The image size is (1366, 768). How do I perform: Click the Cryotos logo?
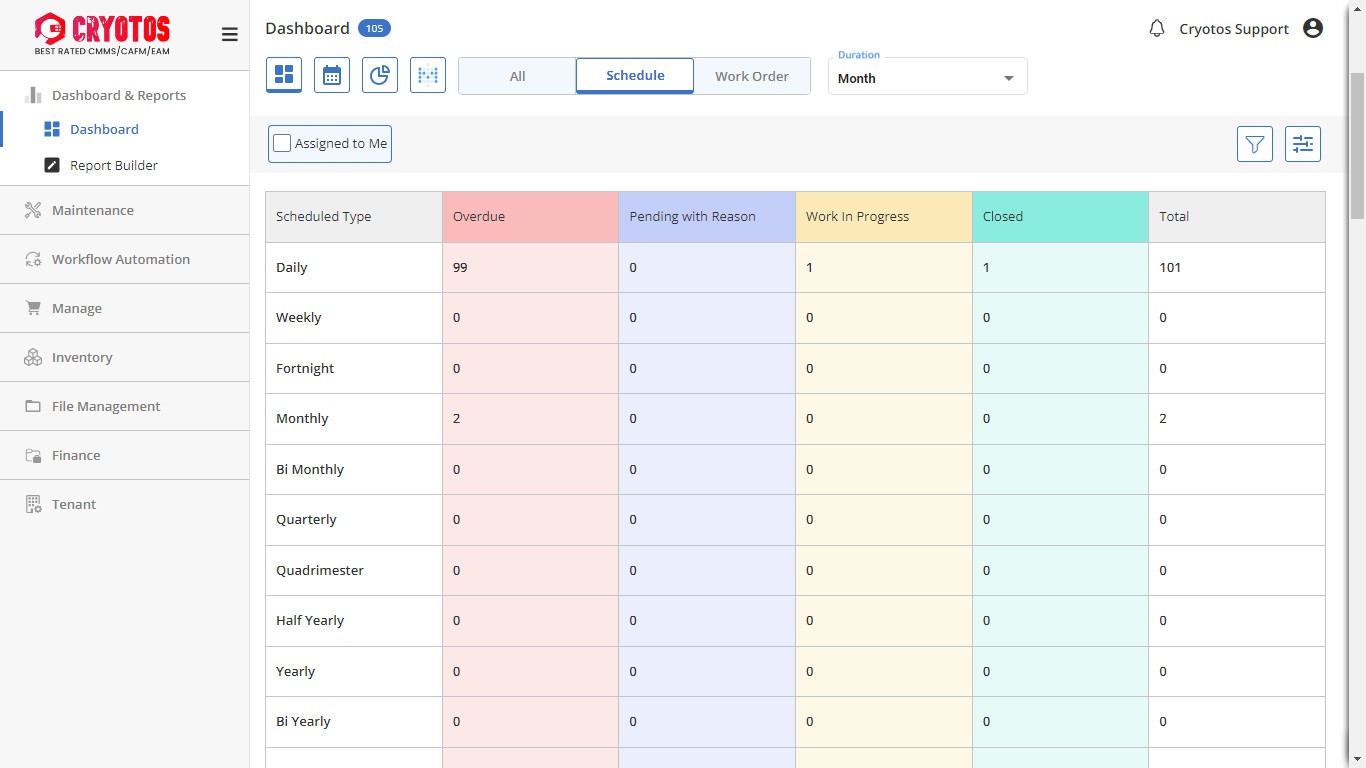pyautogui.click(x=102, y=34)
